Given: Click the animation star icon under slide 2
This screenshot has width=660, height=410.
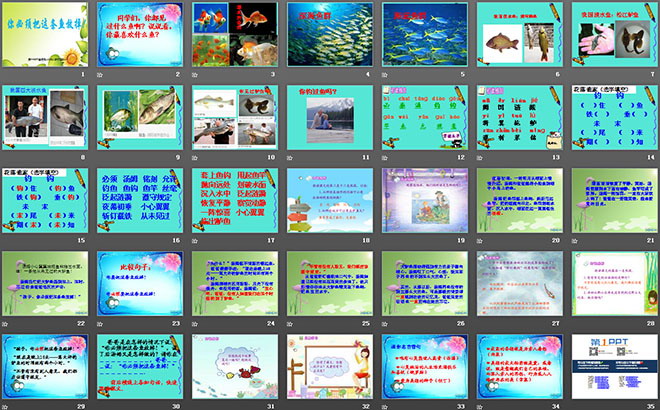Looking at the screenshot, I should [100, 75].
